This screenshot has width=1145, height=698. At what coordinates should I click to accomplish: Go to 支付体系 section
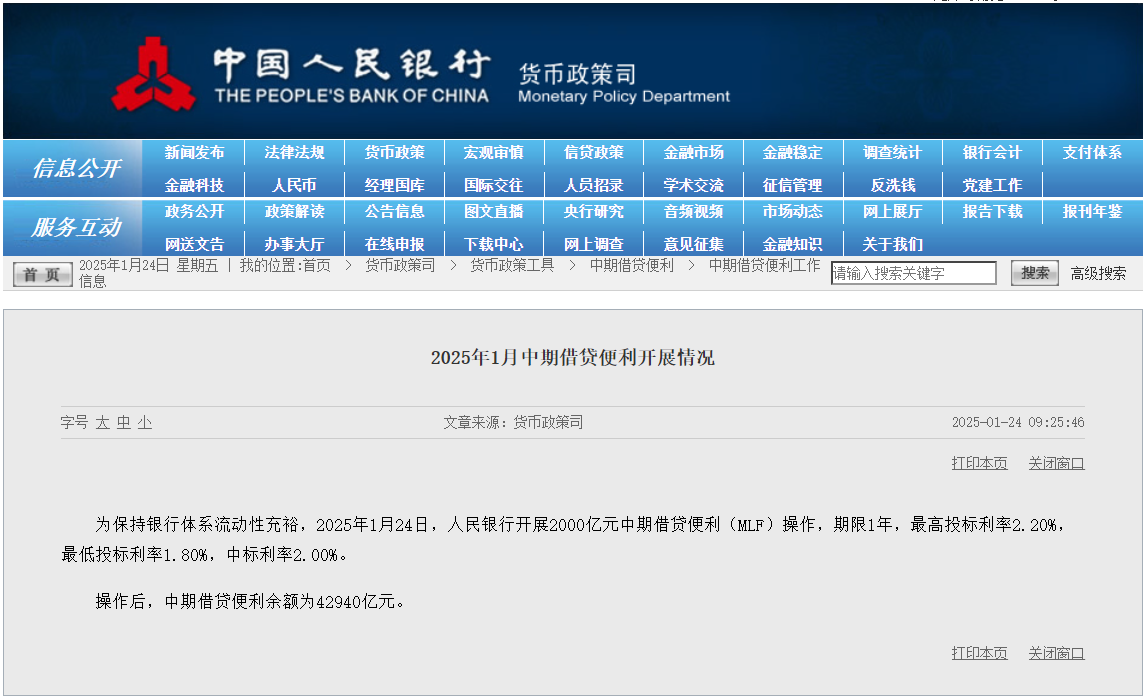(x=1092, y=153)
